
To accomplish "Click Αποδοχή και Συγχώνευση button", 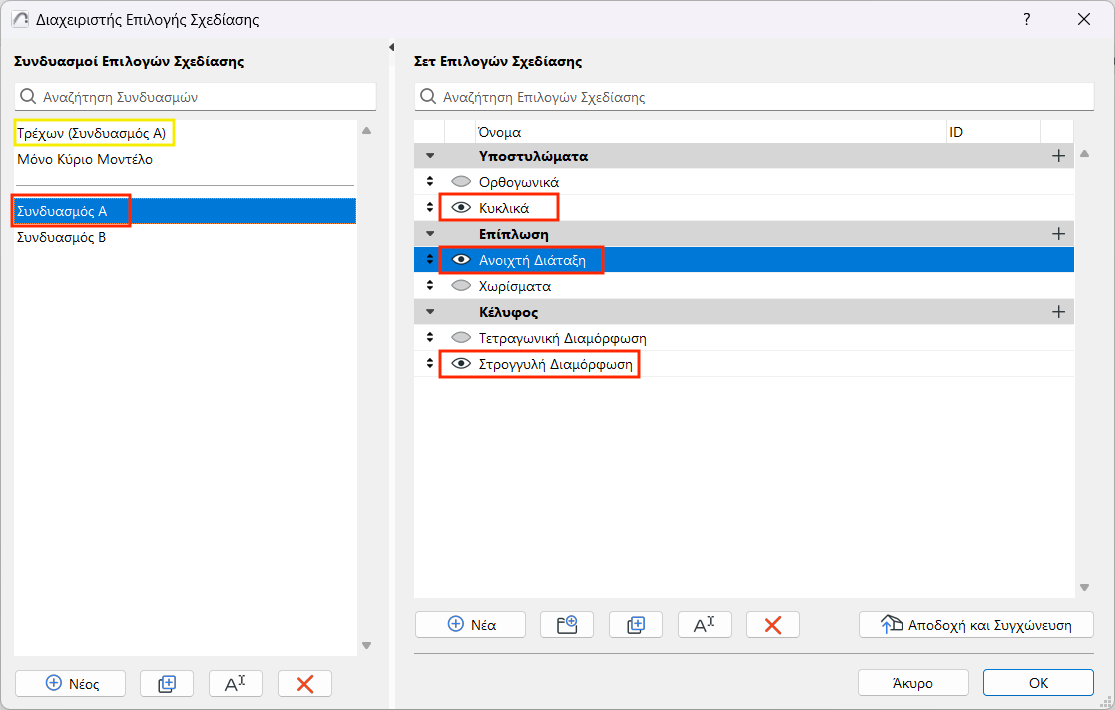I will [x=976, y=625].
